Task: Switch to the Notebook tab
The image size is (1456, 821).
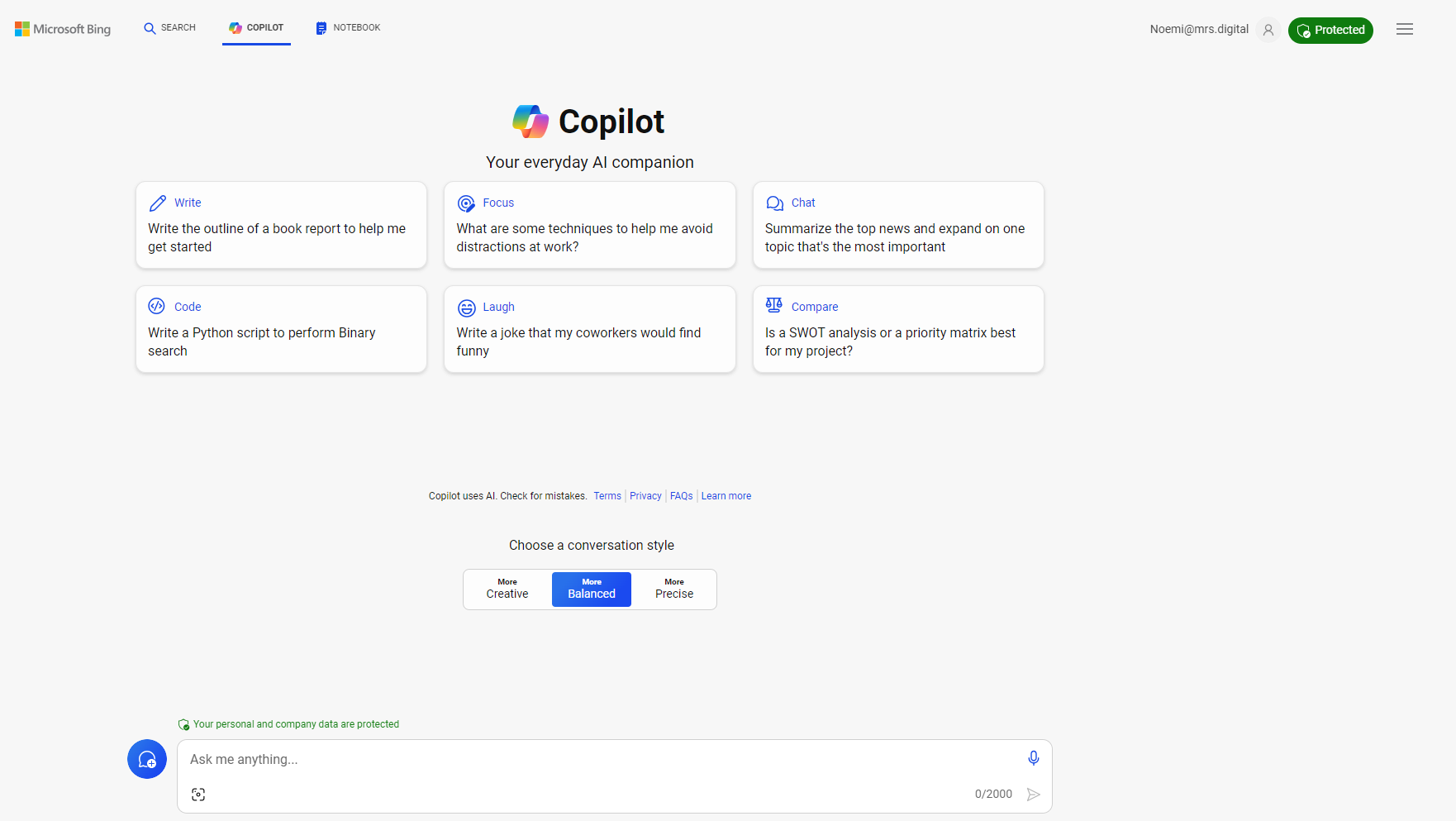Action: point(348,28)
